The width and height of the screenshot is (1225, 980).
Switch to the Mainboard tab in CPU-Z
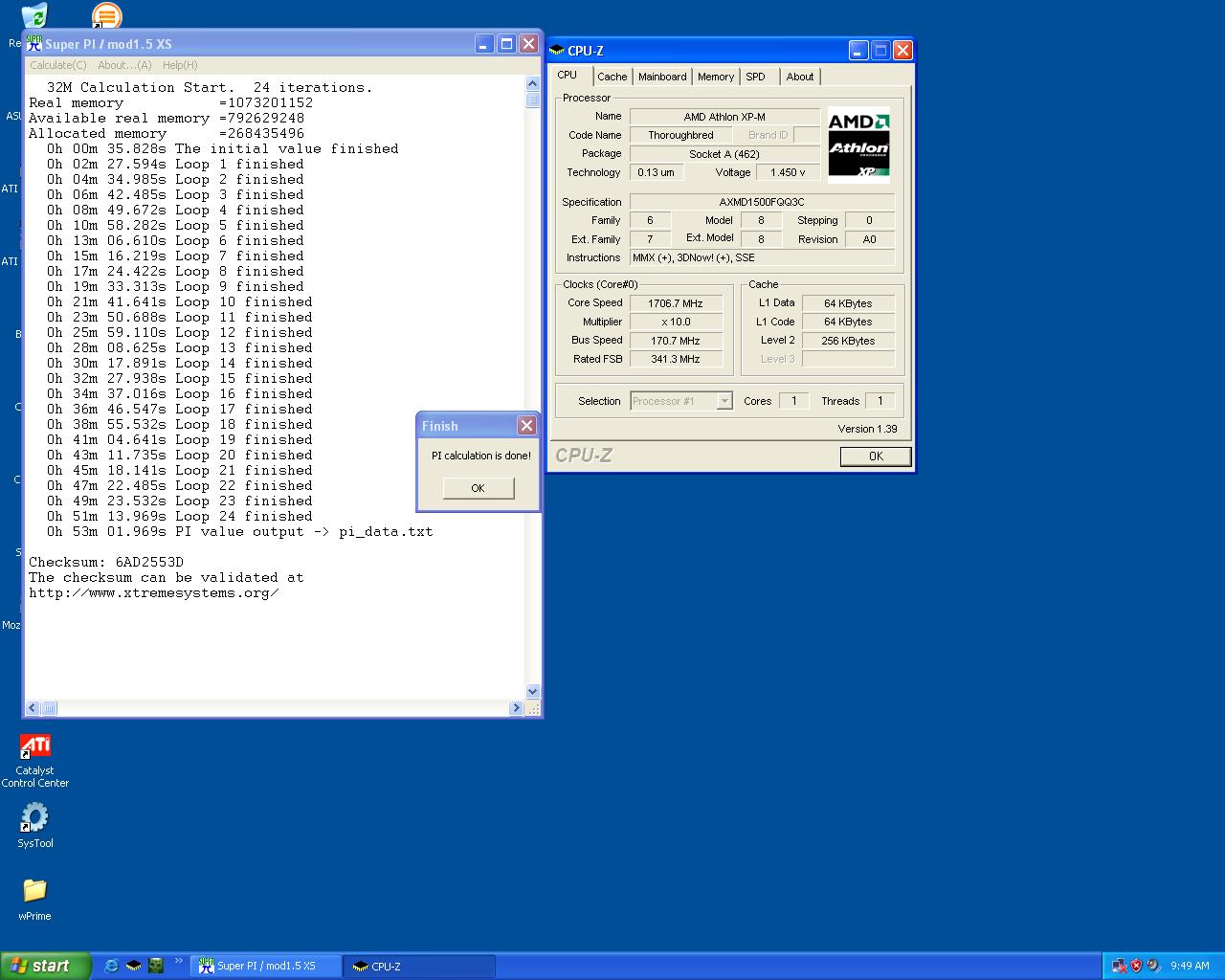(662, 77)
